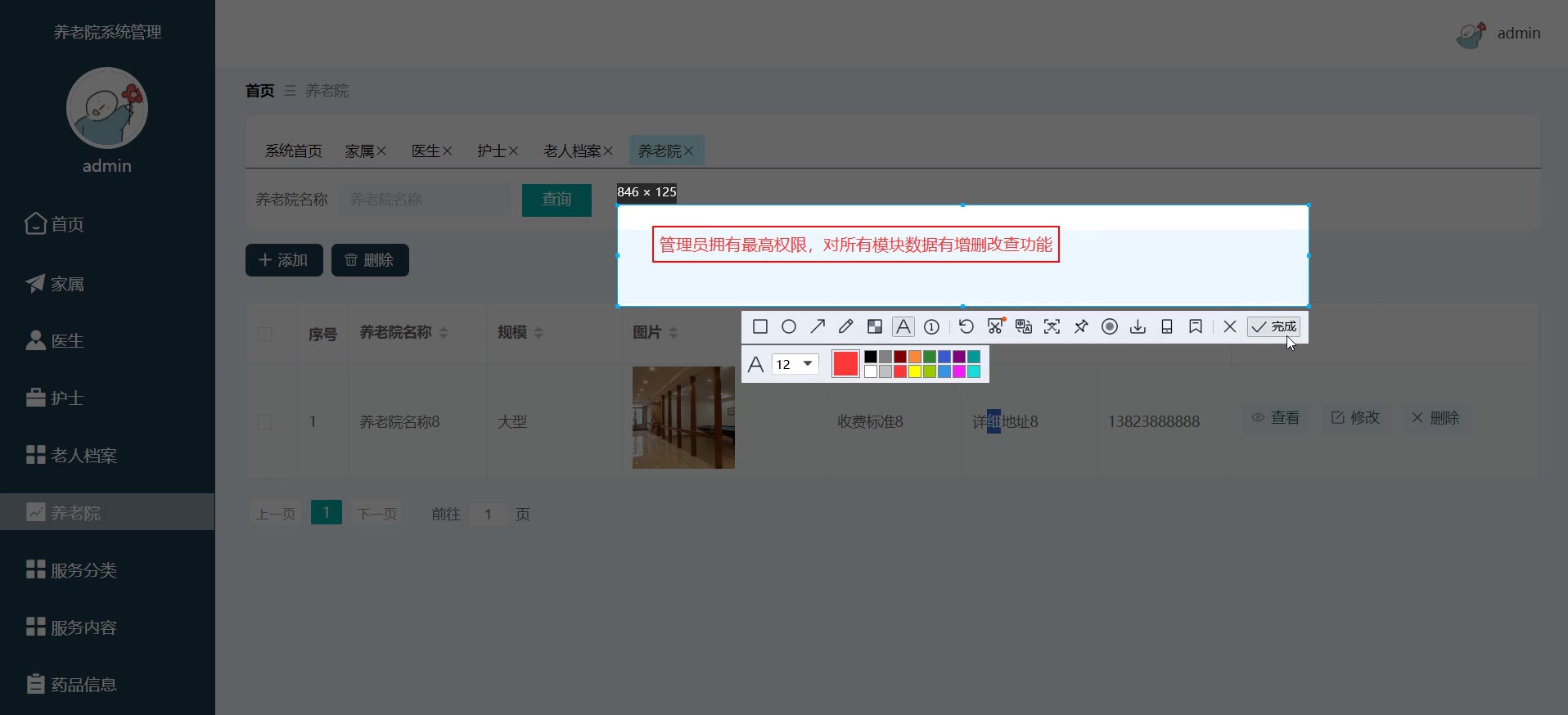
Task: Pick the magenta color swatch
Action: pyautogui.click(x=959, y=371)
